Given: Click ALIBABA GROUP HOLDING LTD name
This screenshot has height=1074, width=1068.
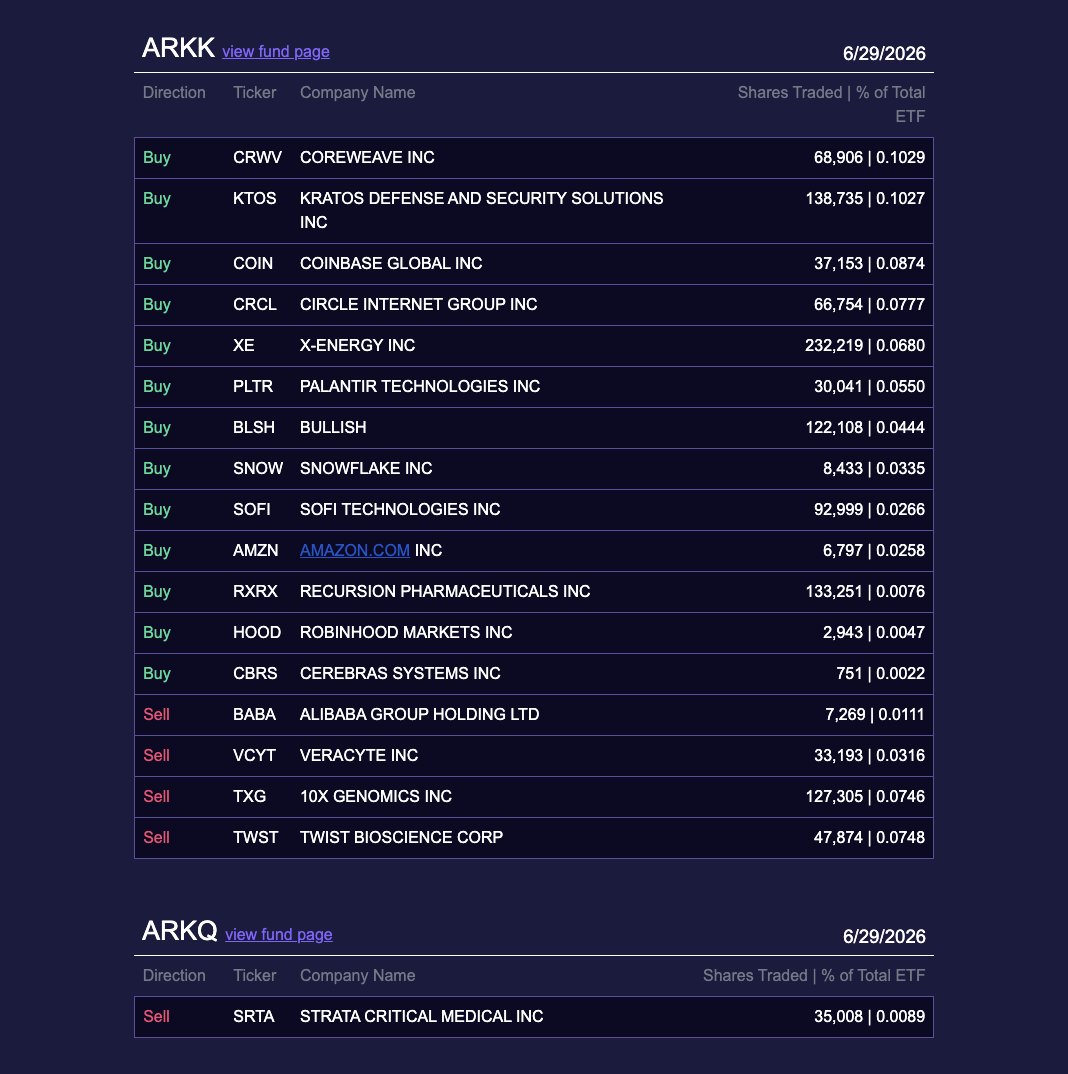Looking at the screenshot, I should coord(419,715).
